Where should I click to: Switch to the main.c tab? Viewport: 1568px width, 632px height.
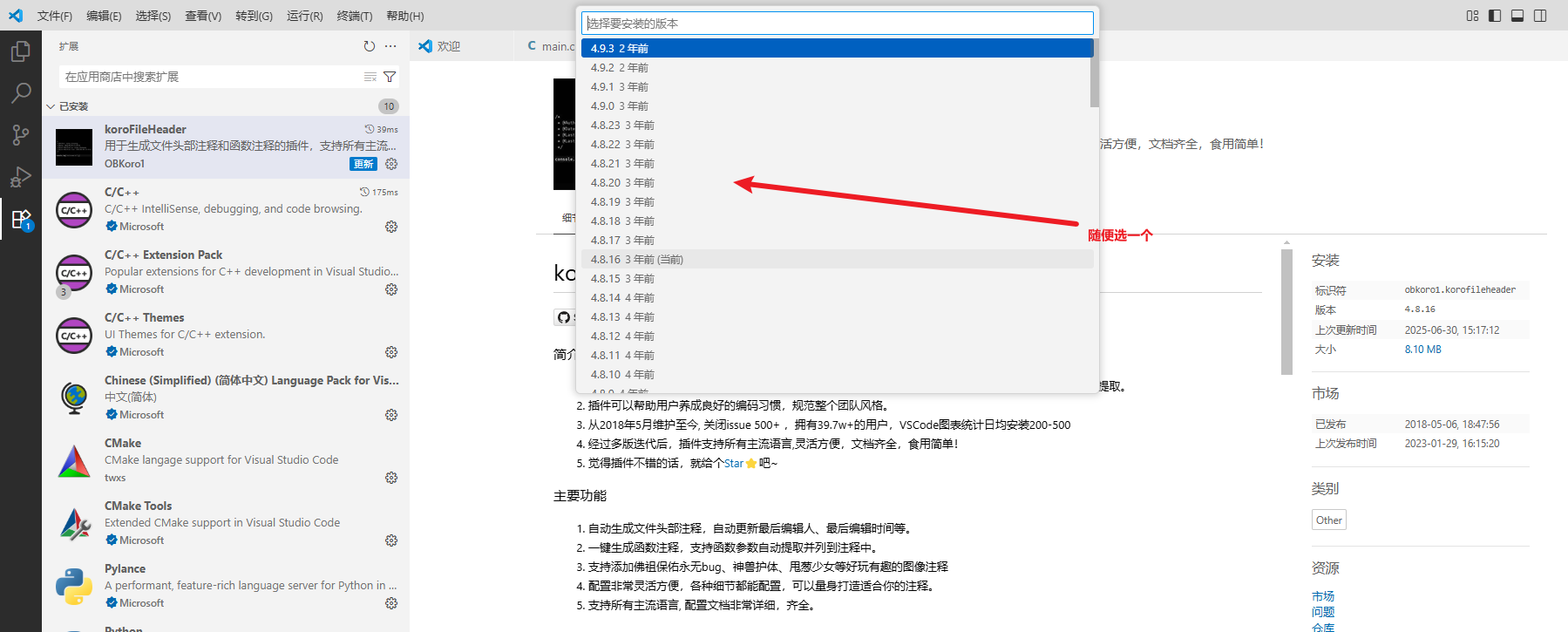[x=551, y=46]
